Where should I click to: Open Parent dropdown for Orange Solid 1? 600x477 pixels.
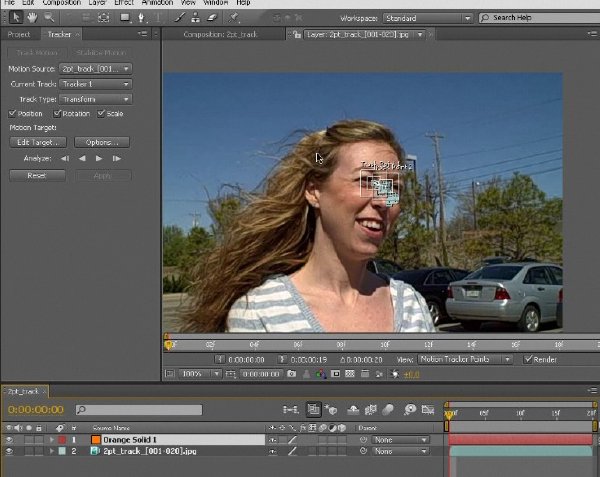[x=401, y=440]
